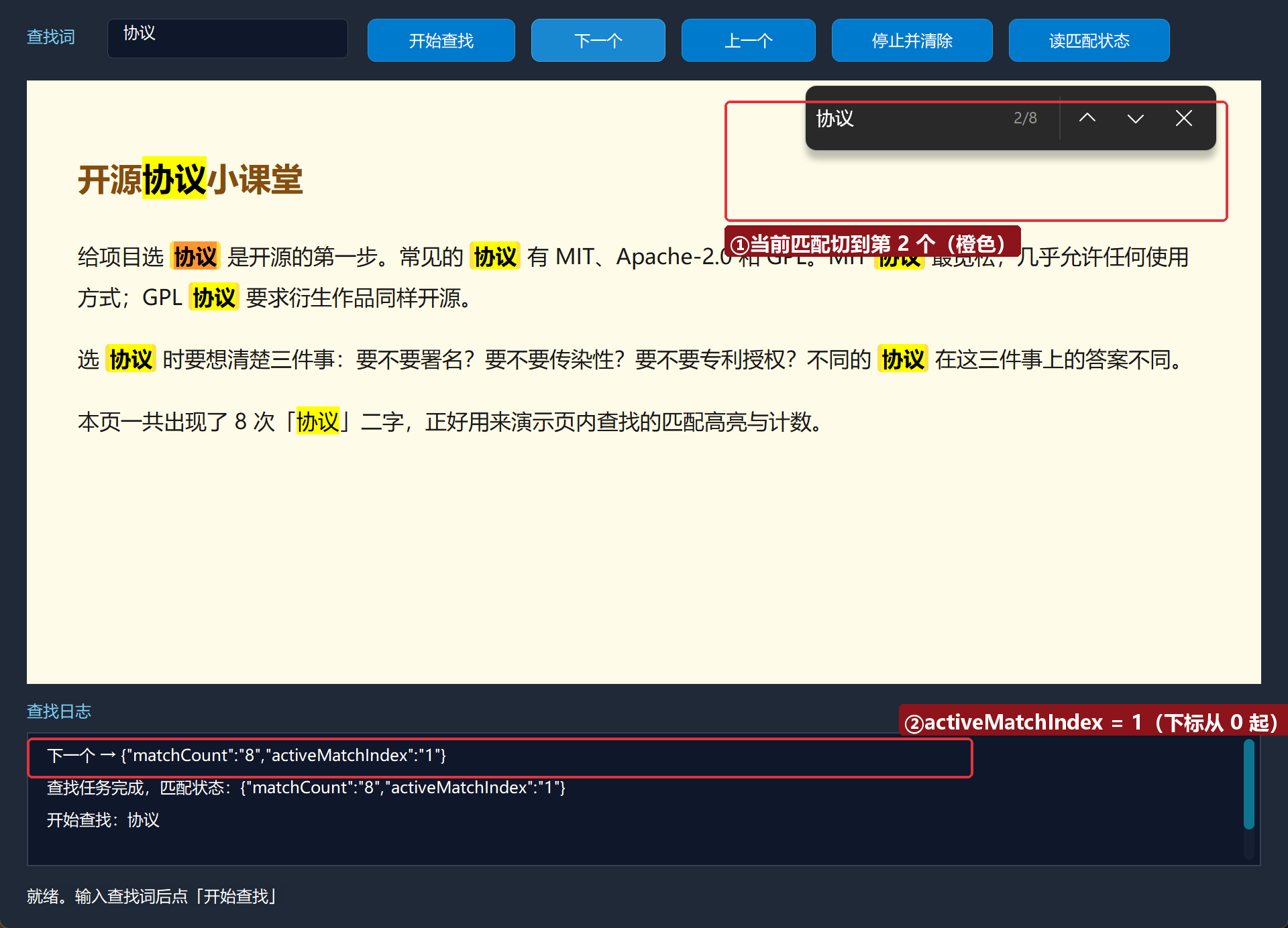This screenshot has height=928, width=1288.
Task: Focus the 查找词 input field
Action: (x=227, y=38)
